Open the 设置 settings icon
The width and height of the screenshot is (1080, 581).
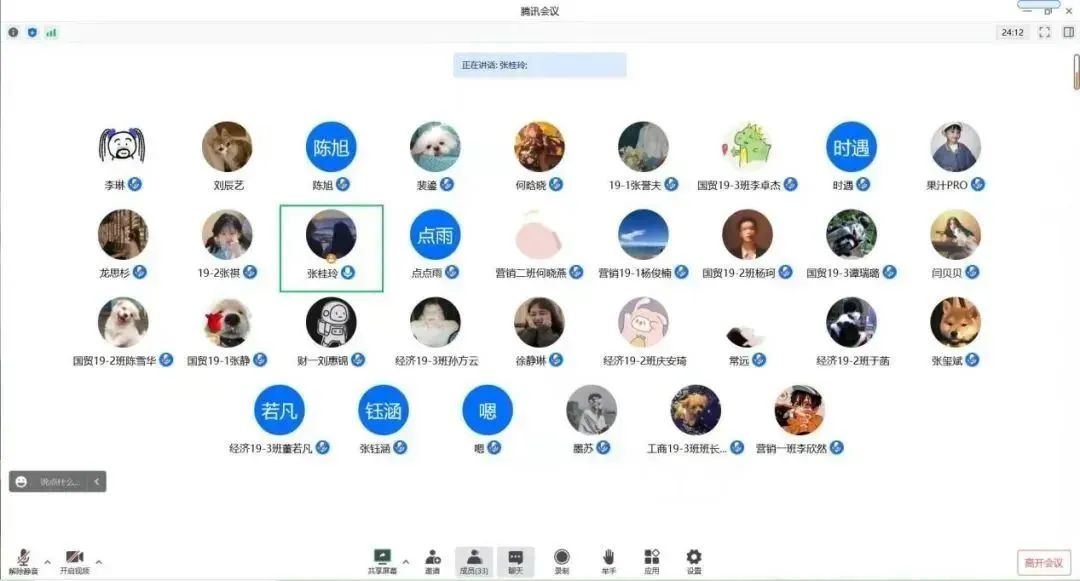(692, 555)
